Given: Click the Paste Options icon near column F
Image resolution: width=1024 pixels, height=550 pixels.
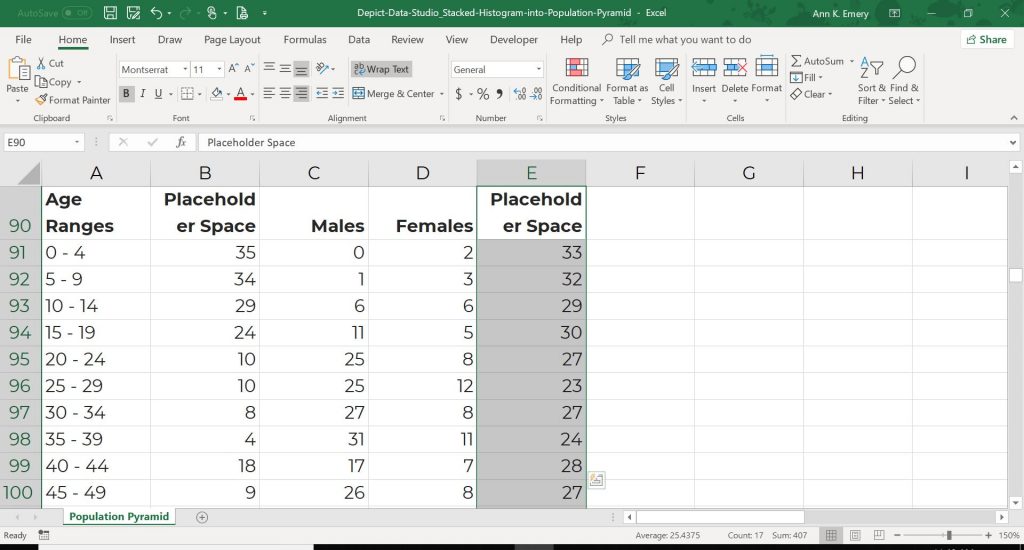Looking at the screenshot, I should point(596,480).
